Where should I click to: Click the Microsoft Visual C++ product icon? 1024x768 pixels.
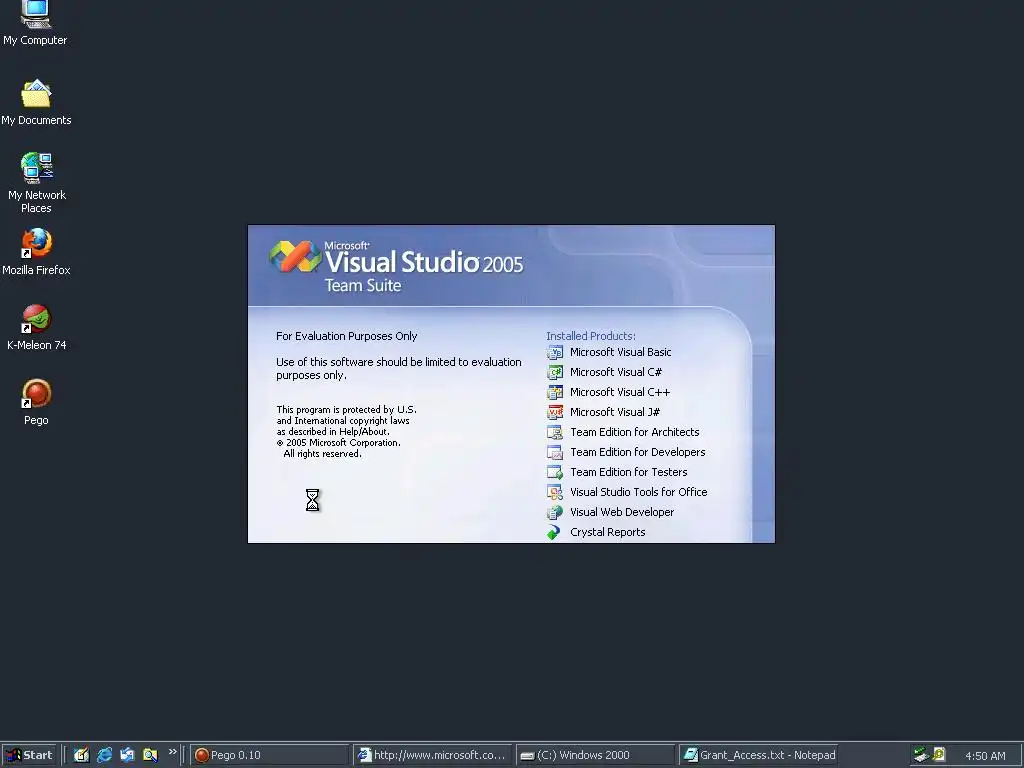[x=554, y=392]
